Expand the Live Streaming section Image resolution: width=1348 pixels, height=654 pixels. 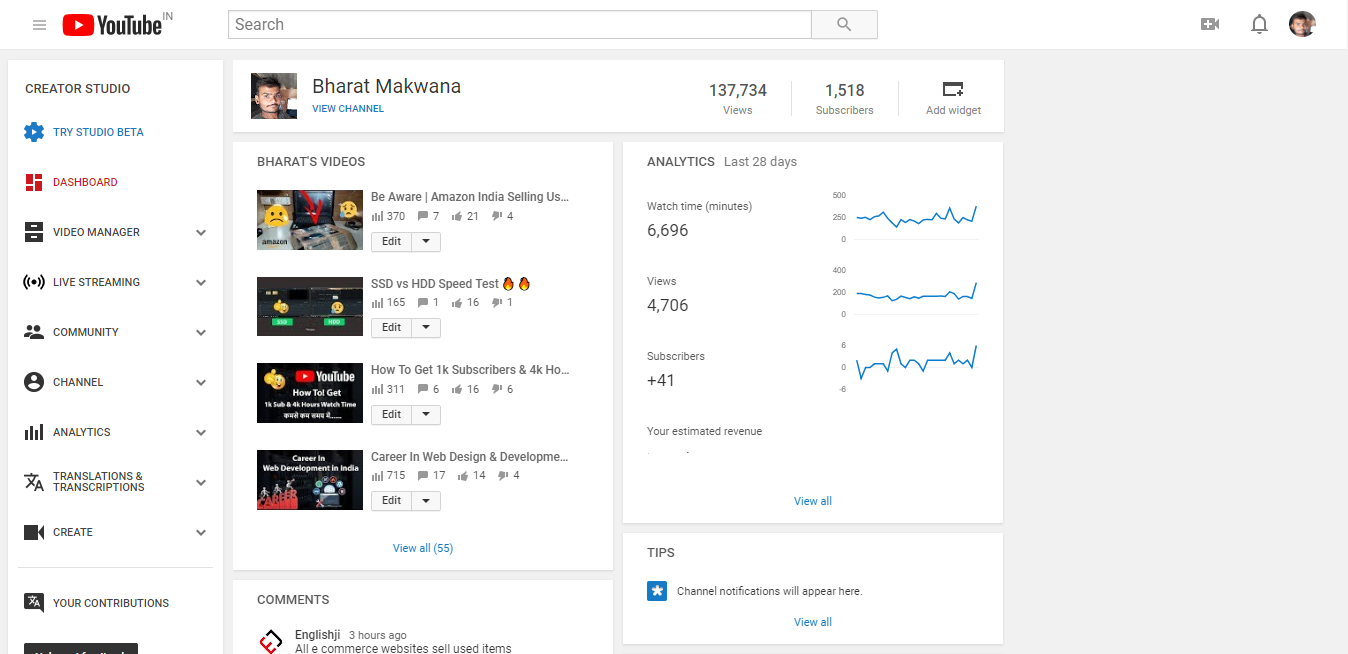click(201, 282)
